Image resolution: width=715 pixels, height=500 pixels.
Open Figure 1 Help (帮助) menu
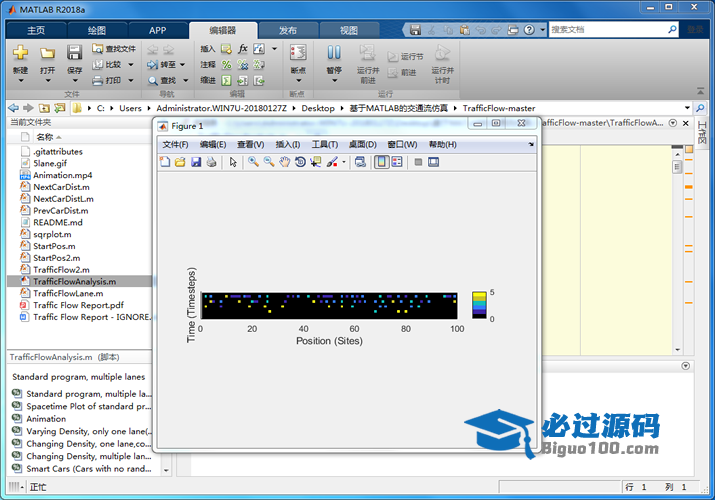(442, 144)
